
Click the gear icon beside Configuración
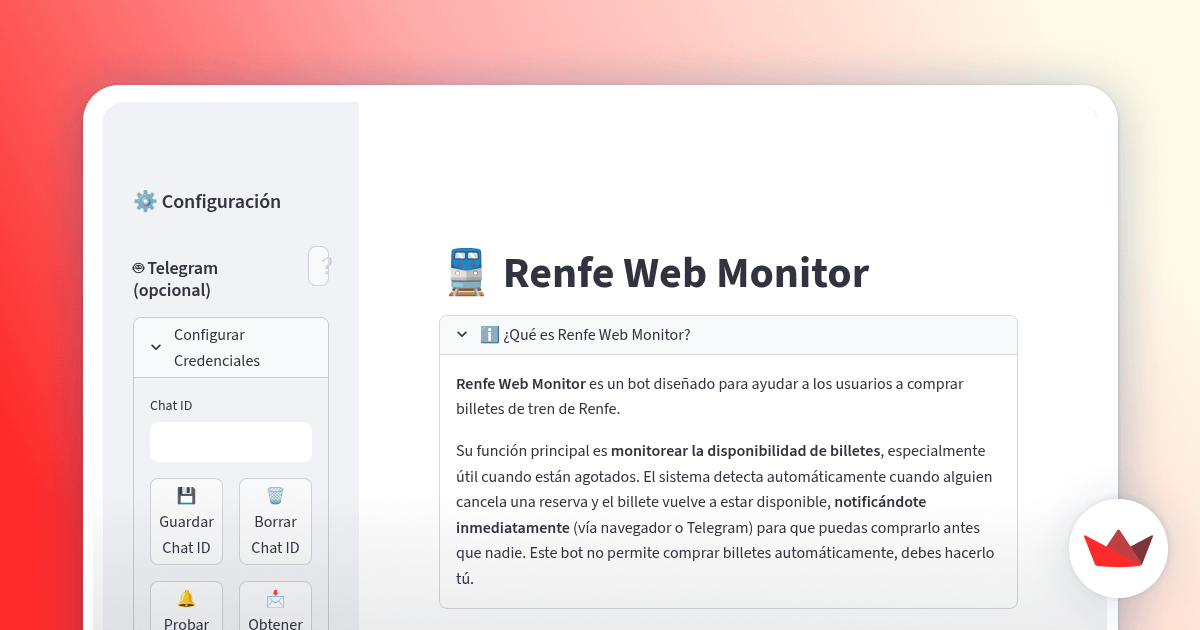144,200
